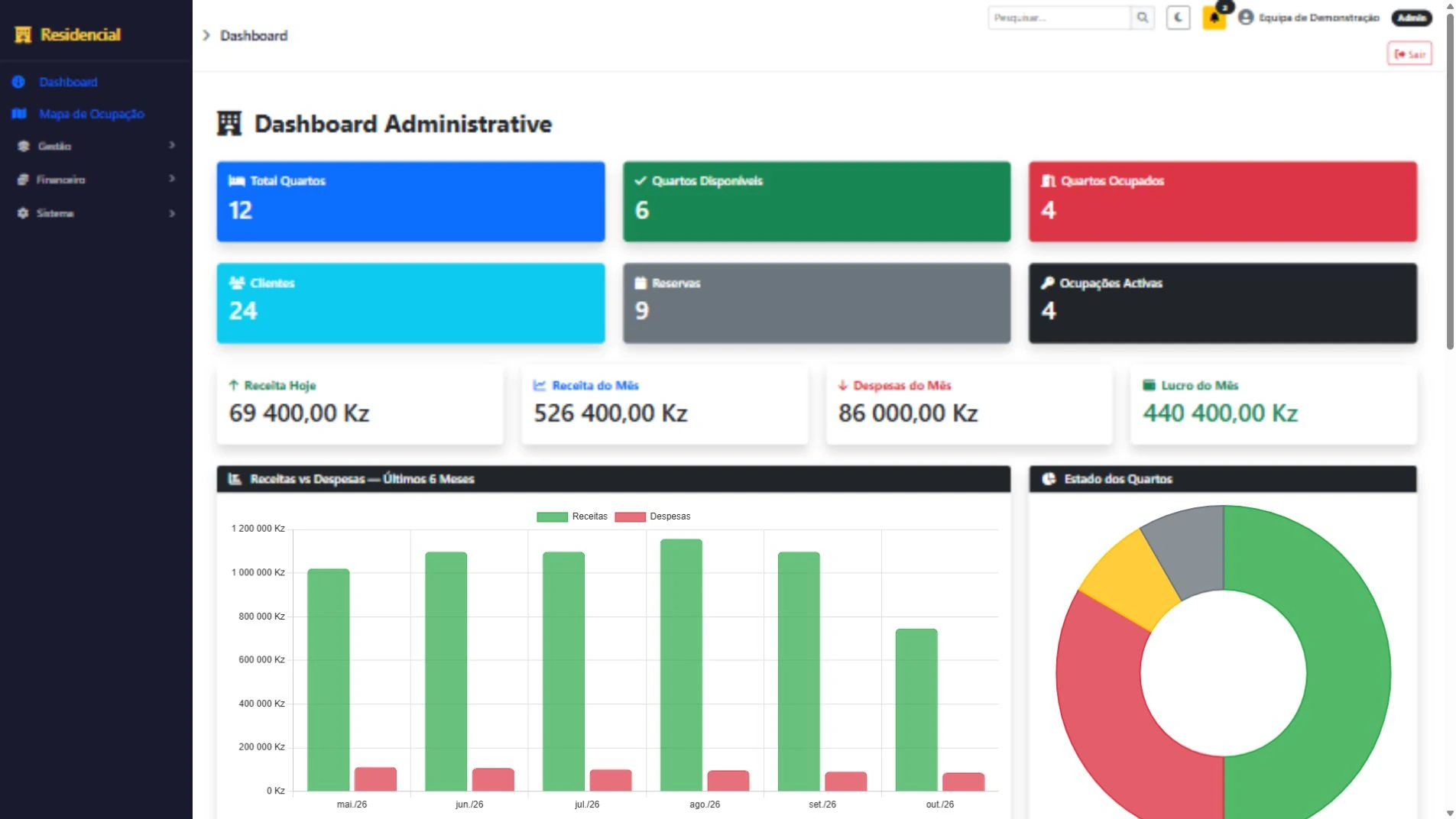Click the breadcrumb chevron before Dashboard

(x=206, y=35)
